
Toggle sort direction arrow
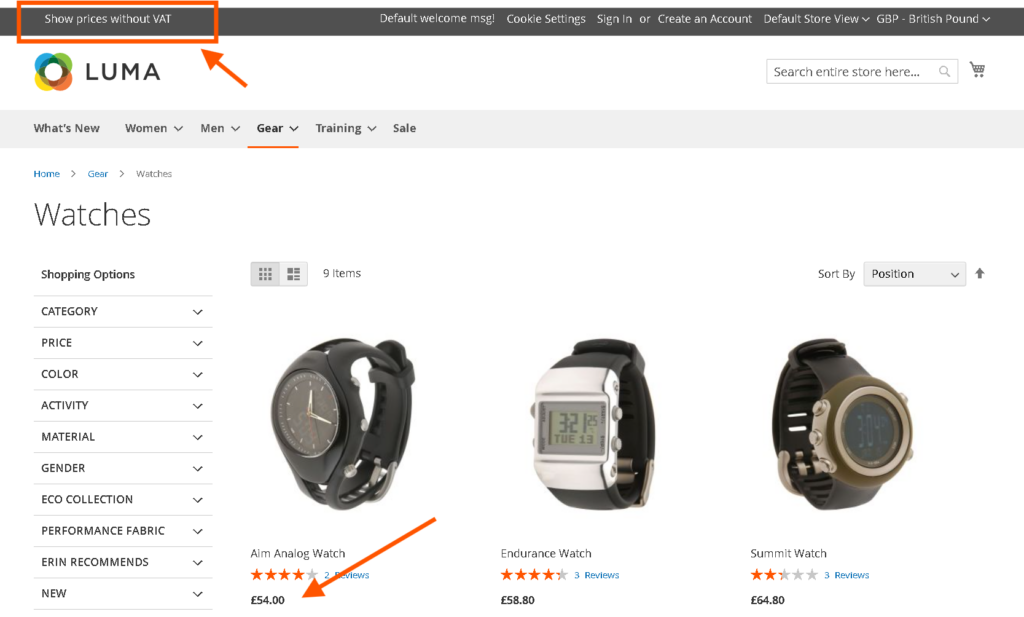tap(980, 274)
